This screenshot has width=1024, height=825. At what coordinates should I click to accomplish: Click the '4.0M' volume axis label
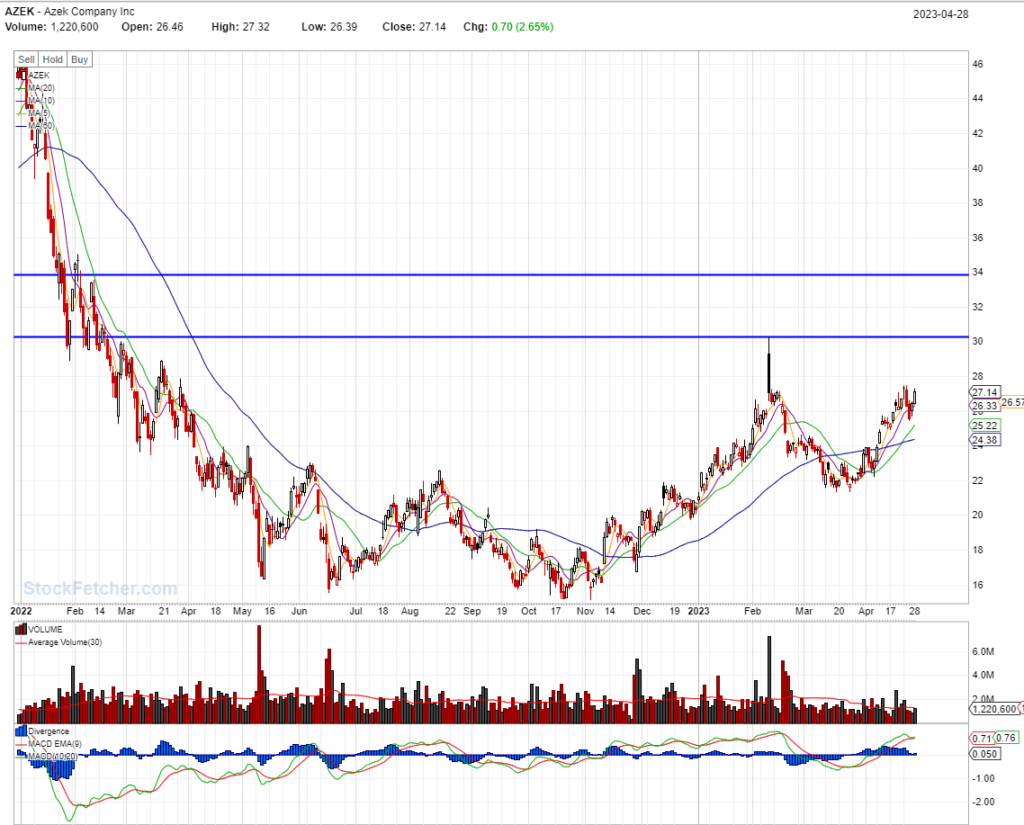[983, 675]
